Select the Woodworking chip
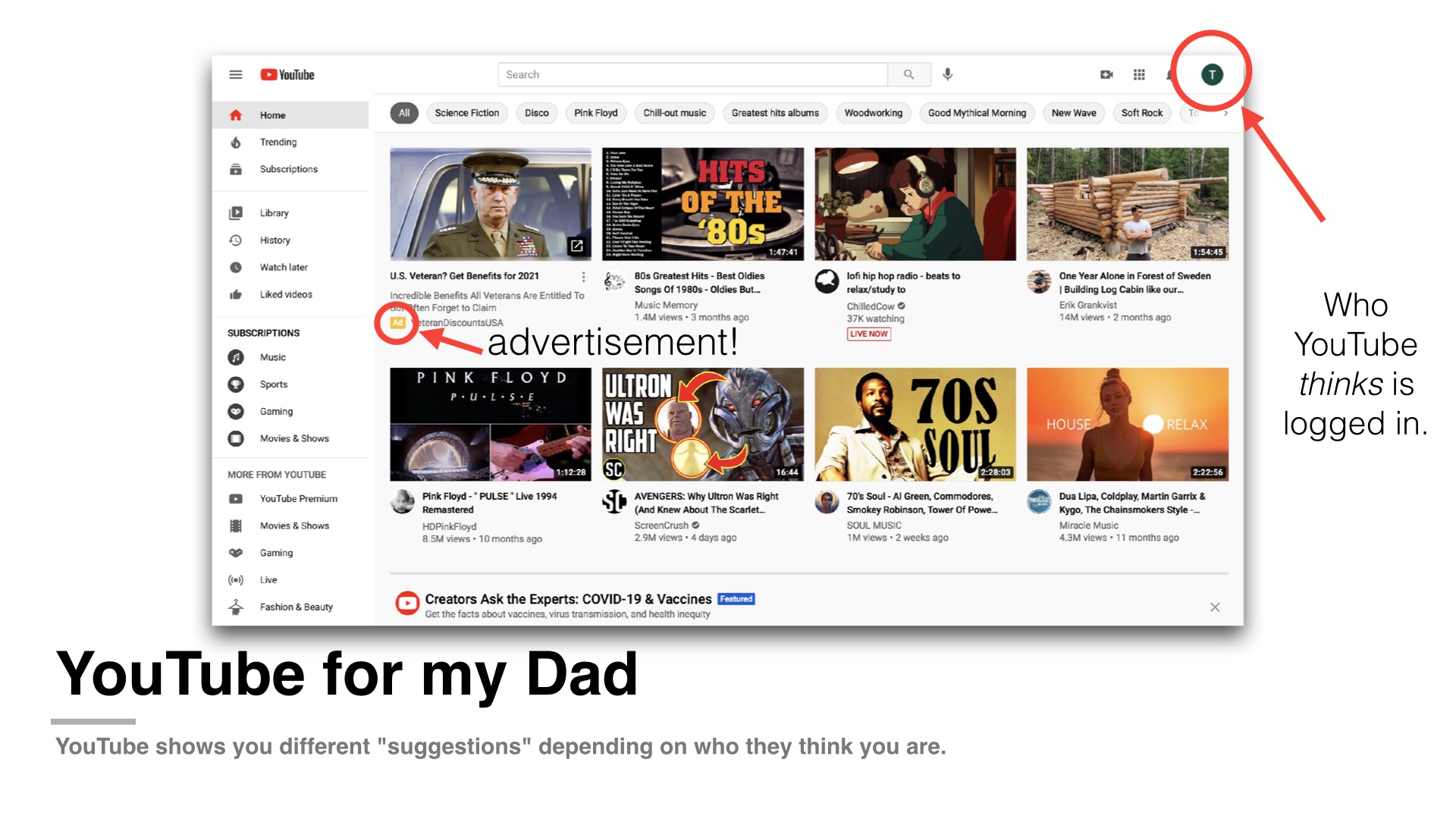 coord(874,113)
